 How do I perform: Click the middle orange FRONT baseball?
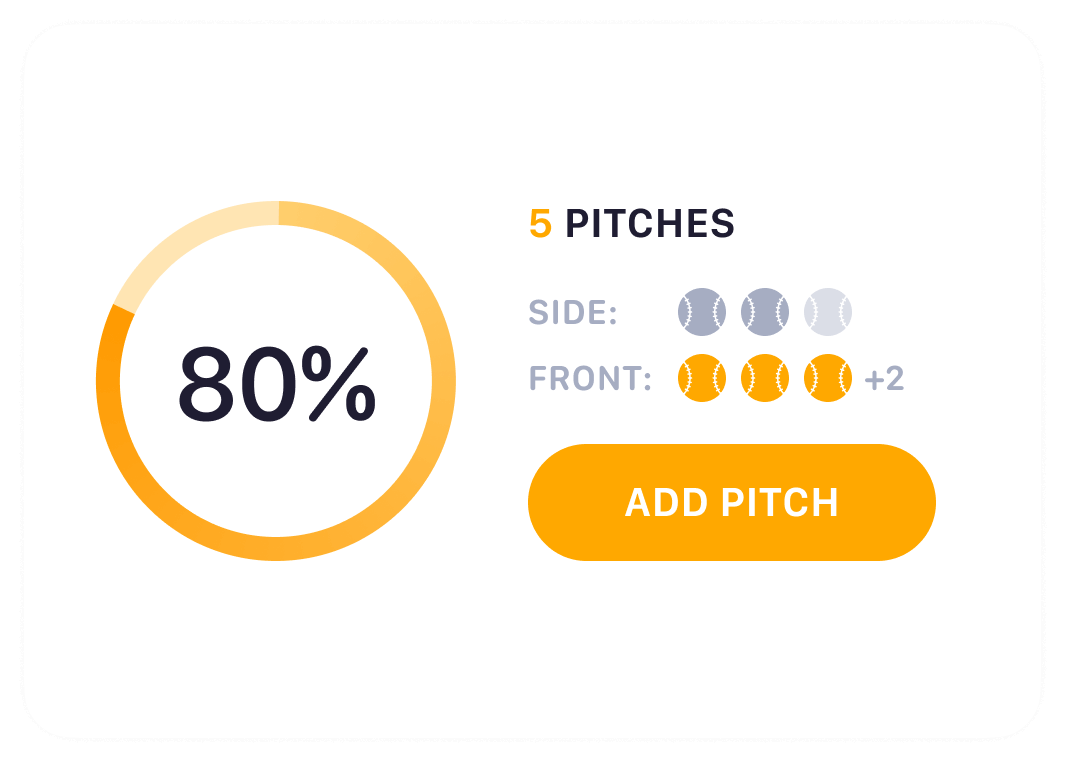765,378
